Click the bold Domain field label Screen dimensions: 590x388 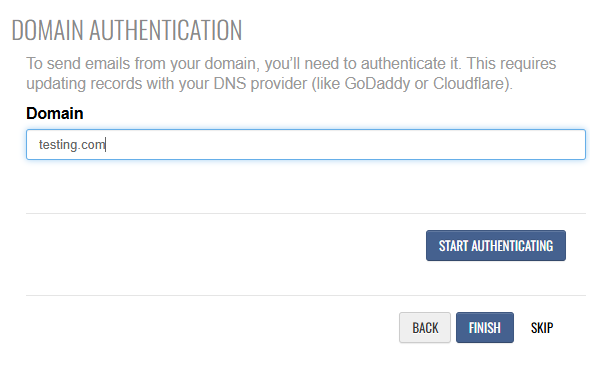pos(55,113)
